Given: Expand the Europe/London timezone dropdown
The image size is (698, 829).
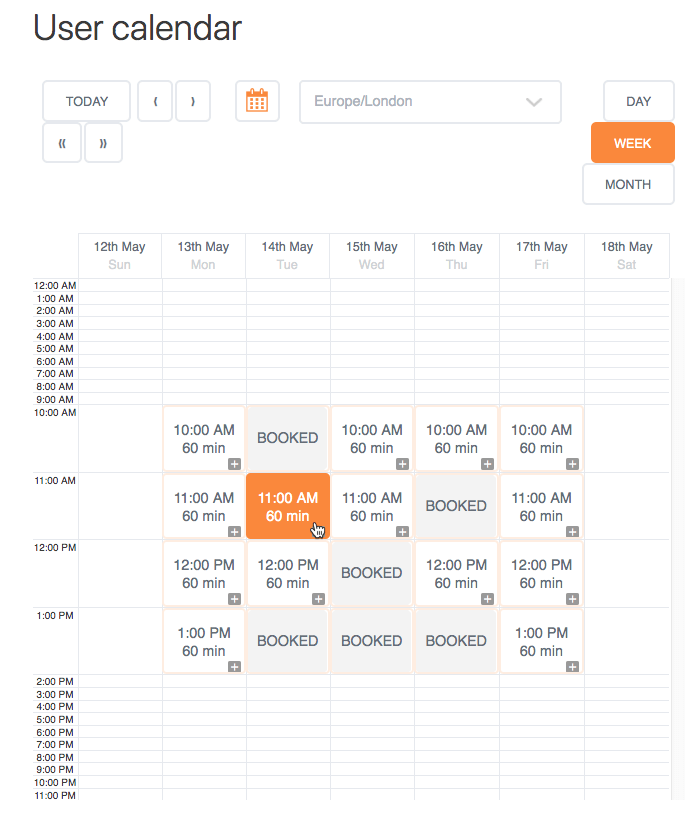Looking at the screenshot, I should click(430, 102).
